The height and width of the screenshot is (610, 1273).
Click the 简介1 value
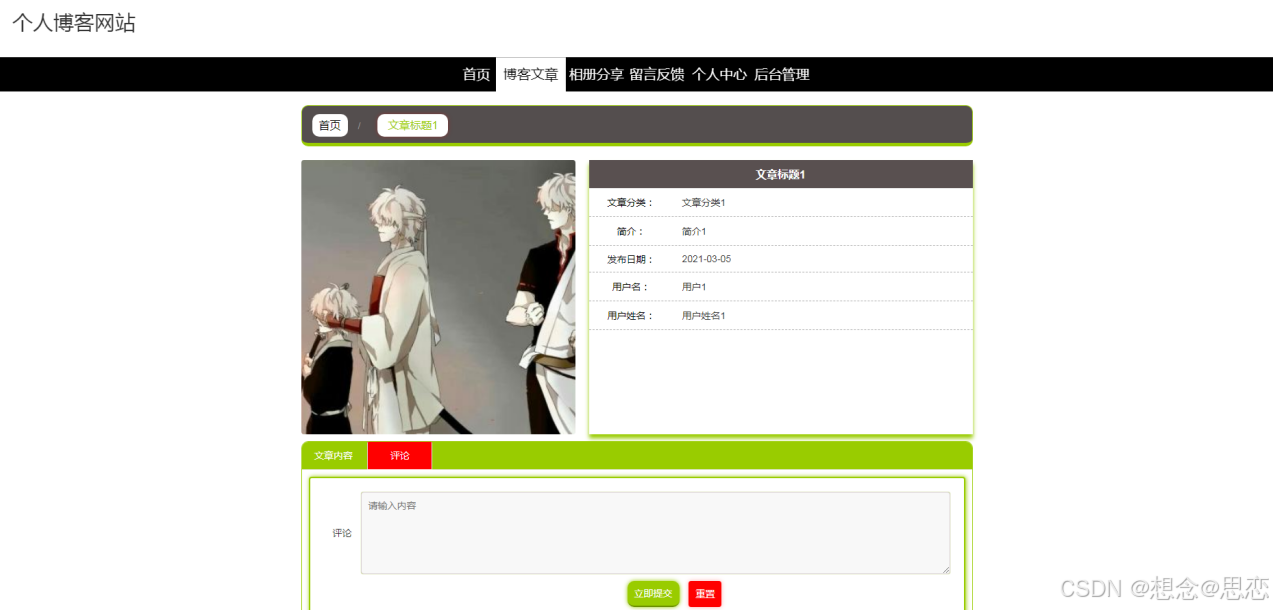tap(694, 231)
